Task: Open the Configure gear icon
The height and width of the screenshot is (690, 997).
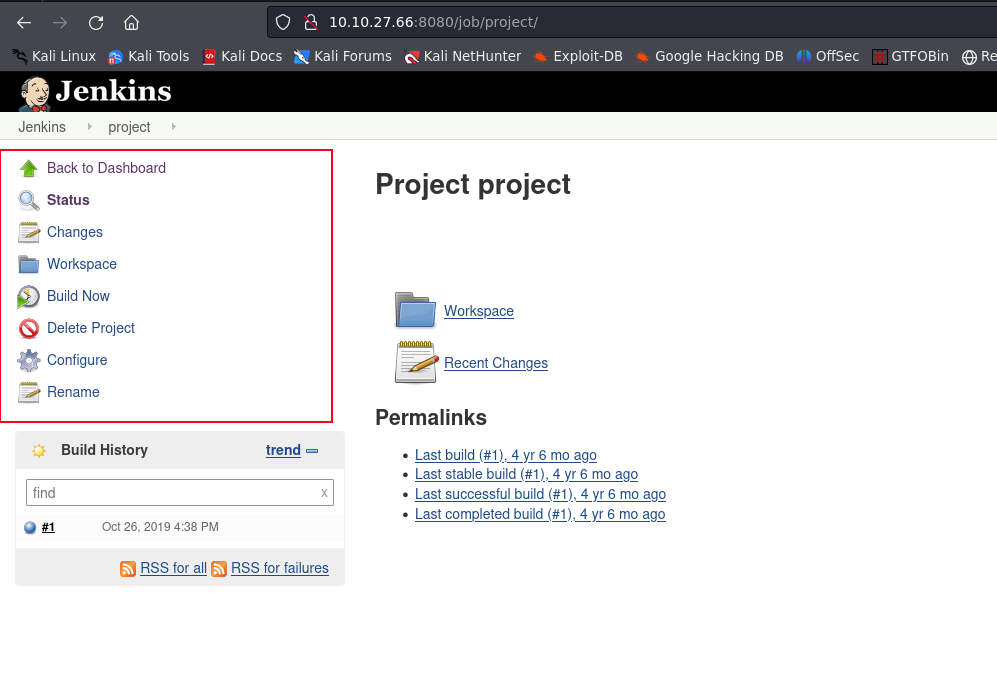Action: tap(28, 360)
